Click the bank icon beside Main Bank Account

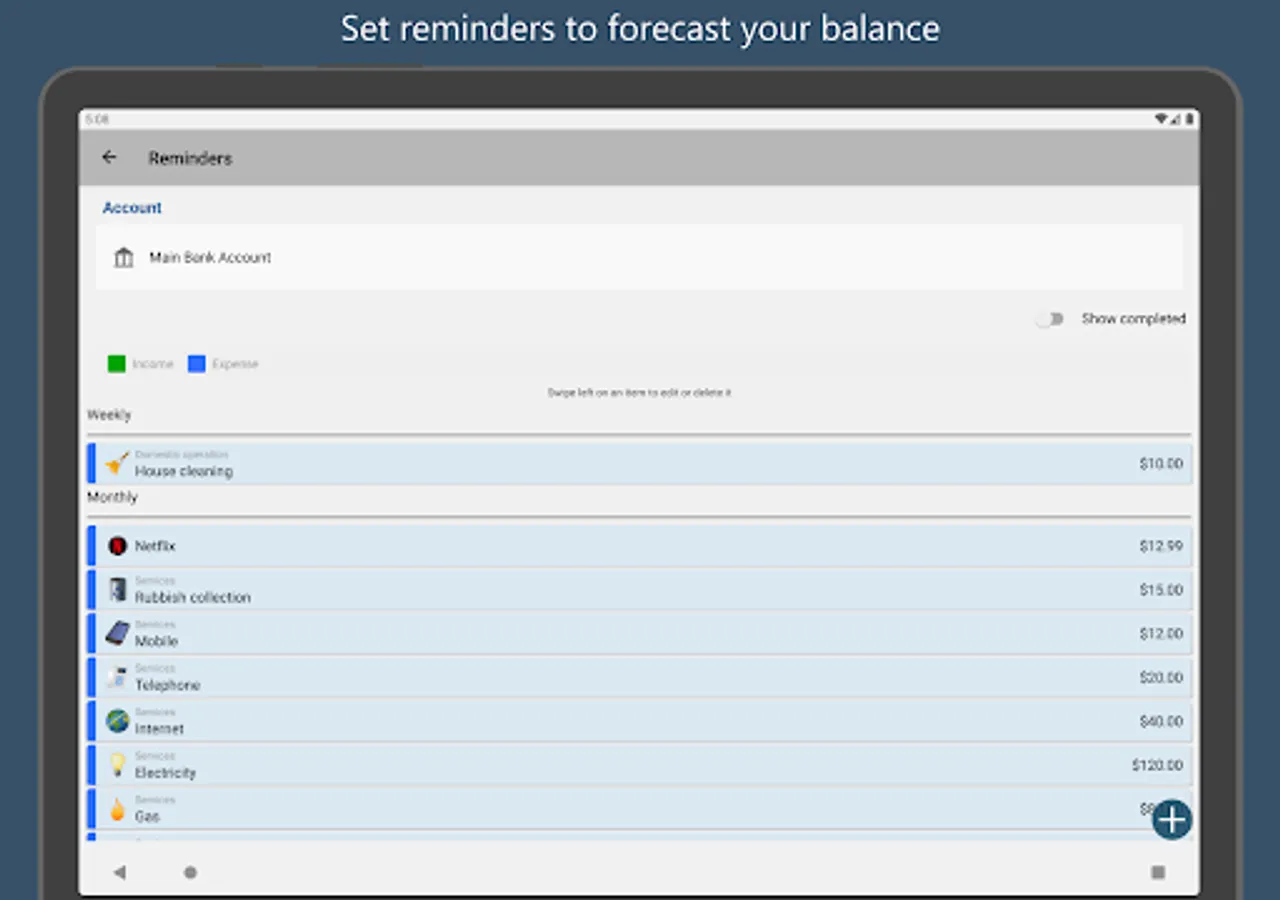123,258
